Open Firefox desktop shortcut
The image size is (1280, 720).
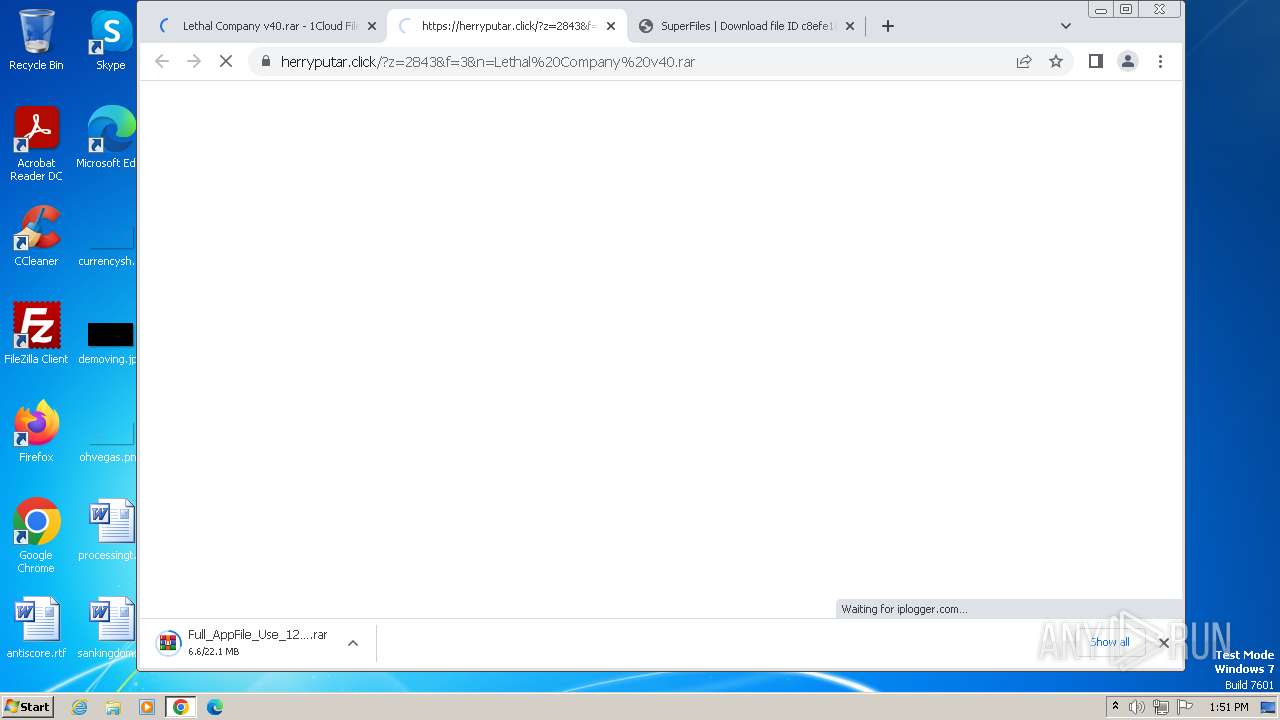tap(36, 431)
